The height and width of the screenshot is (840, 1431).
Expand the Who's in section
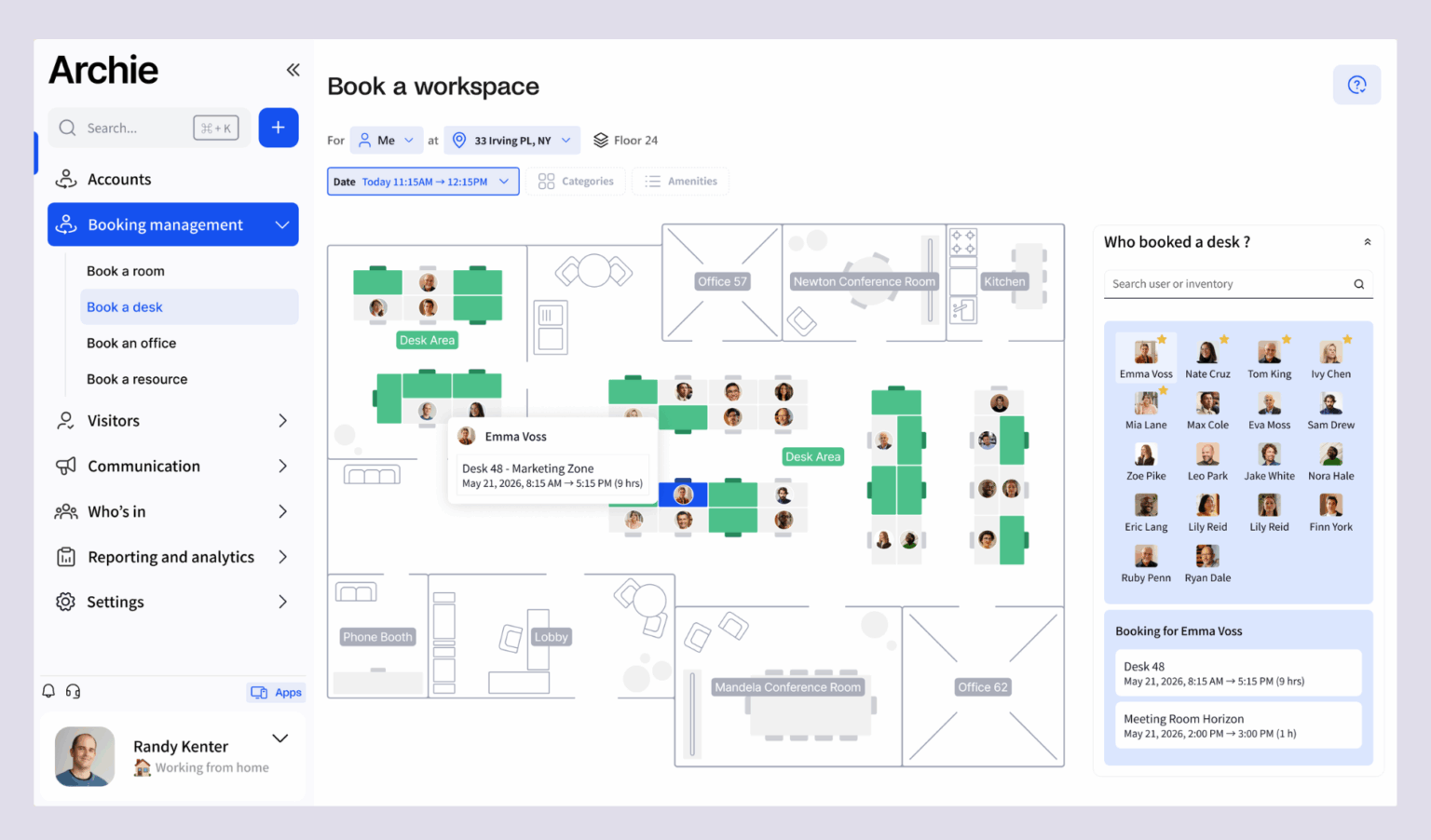(116, 511)
